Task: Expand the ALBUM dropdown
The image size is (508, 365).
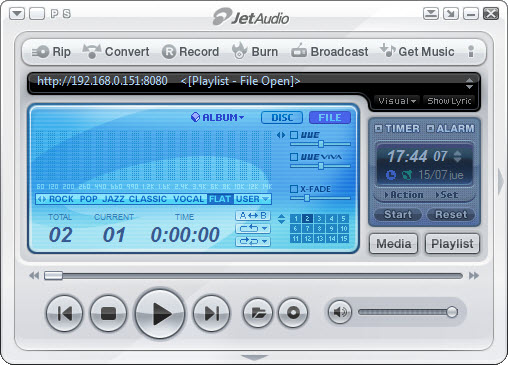Action: coord(218,117)
